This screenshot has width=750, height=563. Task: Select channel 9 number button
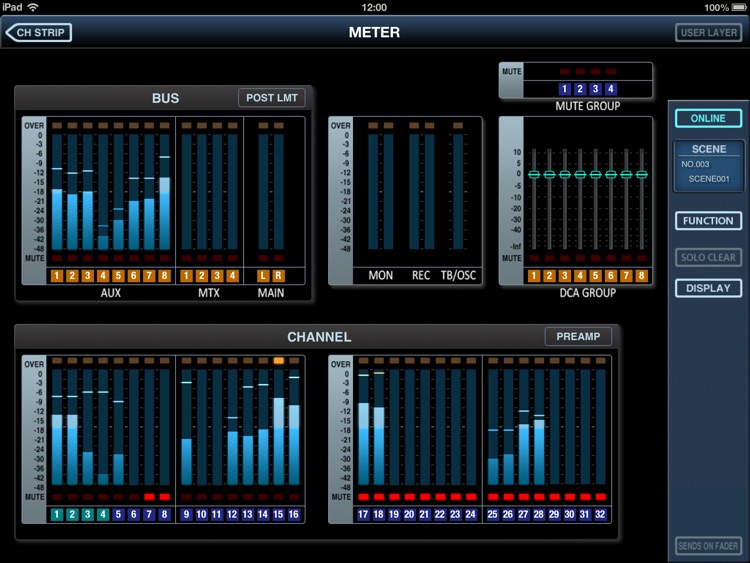click(x=187, y=514)
